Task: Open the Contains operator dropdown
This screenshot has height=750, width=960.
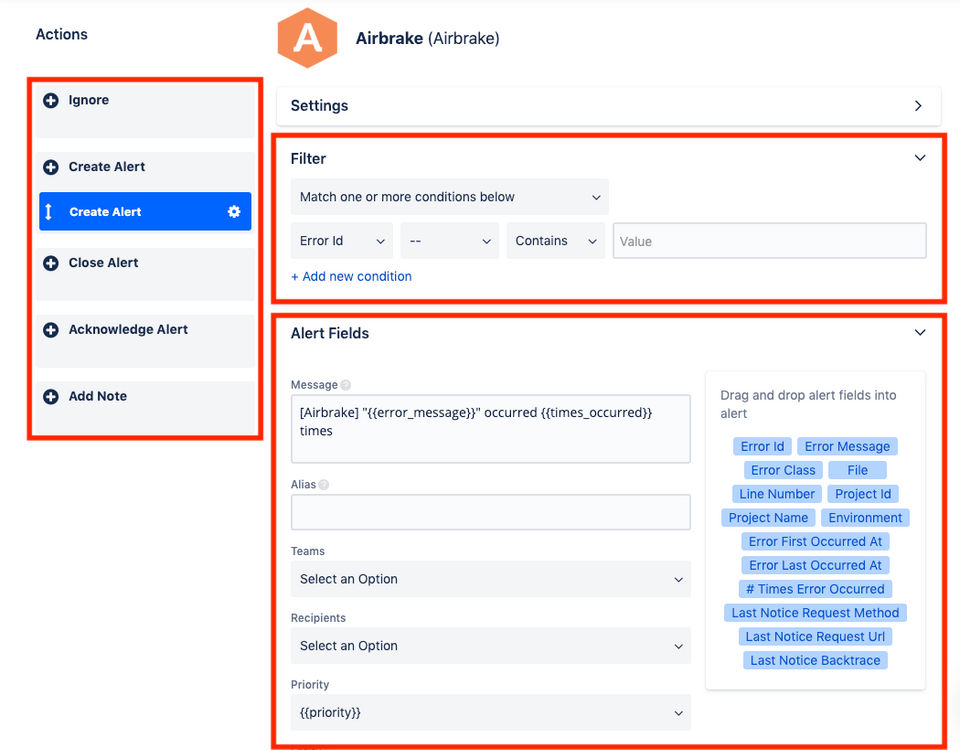Action: coord(555,241)
